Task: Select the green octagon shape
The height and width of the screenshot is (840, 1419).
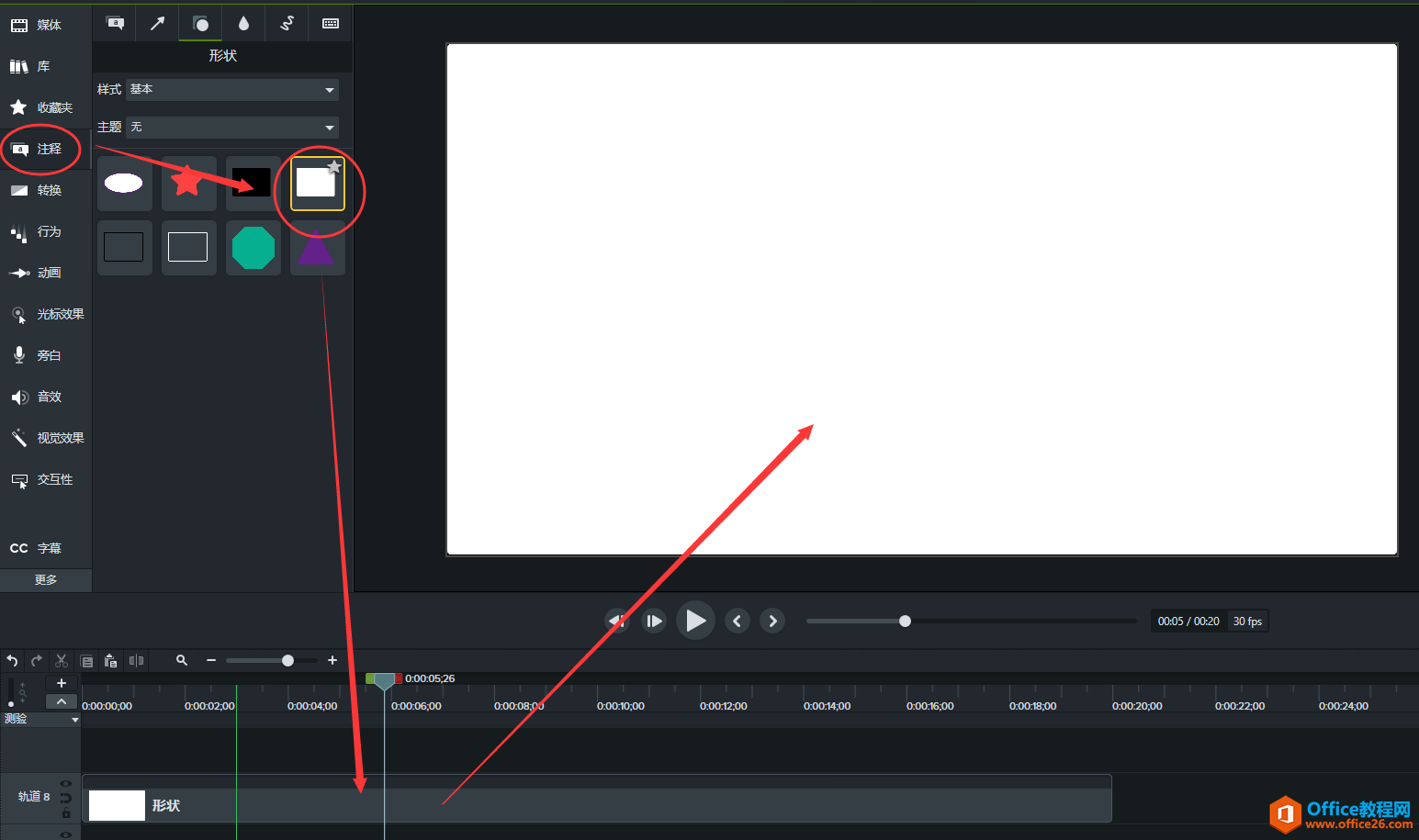Action: point(253,247)
